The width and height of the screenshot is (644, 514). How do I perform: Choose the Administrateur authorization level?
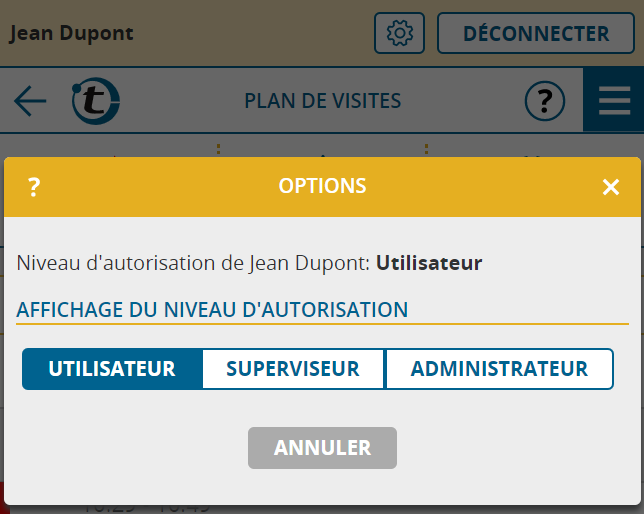pyautogui.click(x=499, y=369)
